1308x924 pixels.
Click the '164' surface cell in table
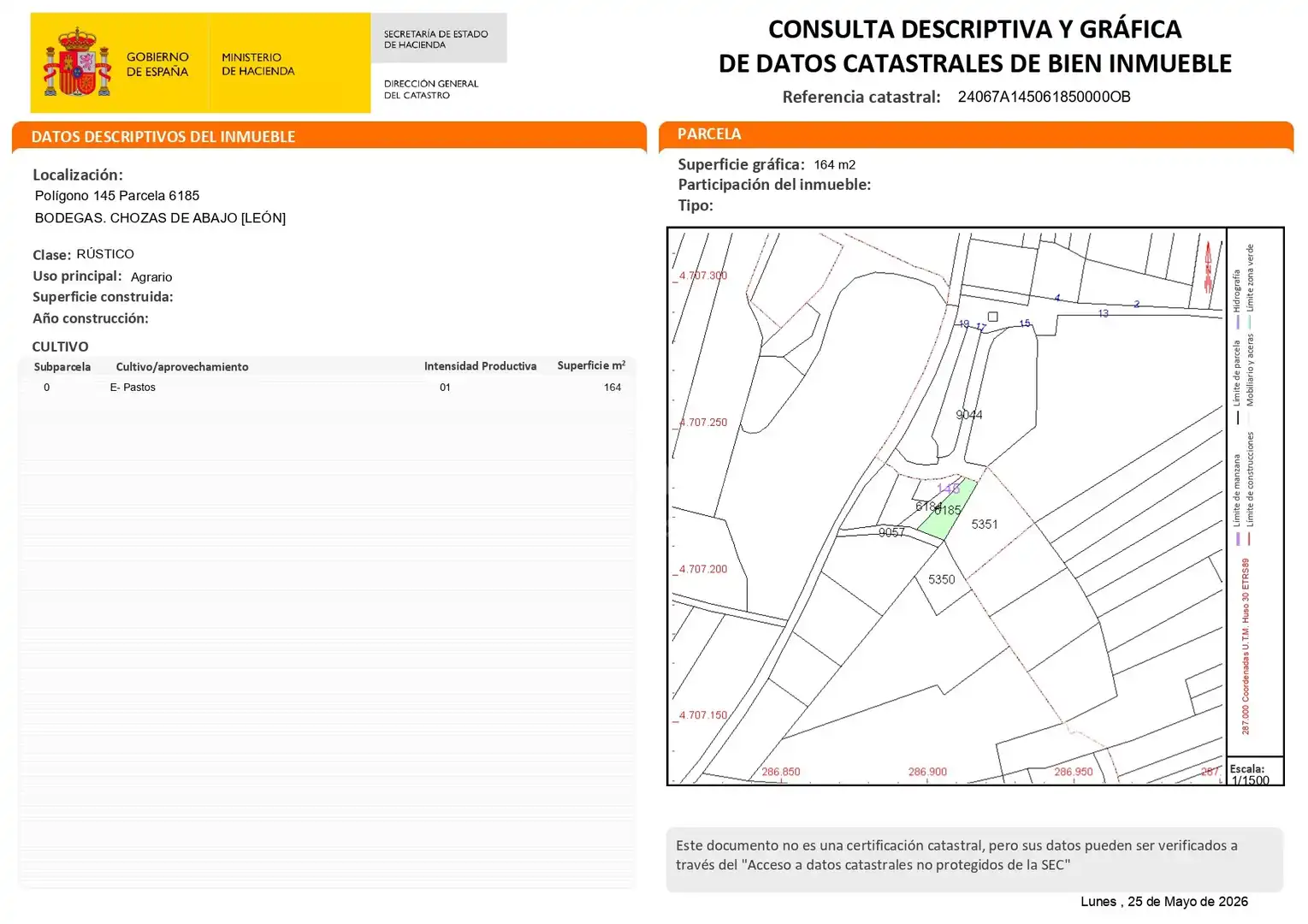613,388
